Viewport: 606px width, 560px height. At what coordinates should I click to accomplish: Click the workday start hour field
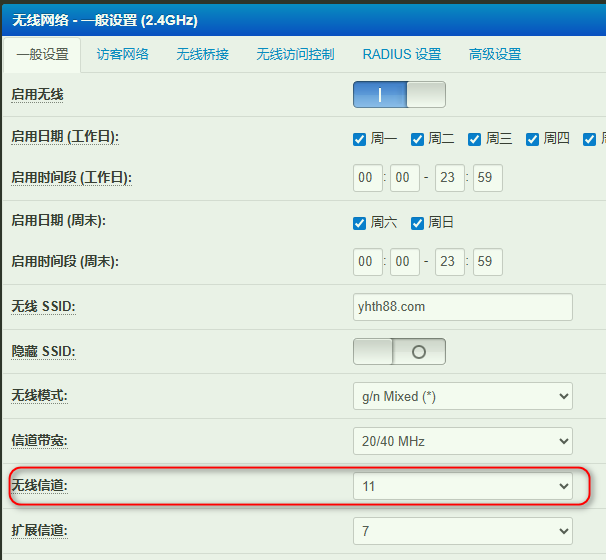point(368,178)
